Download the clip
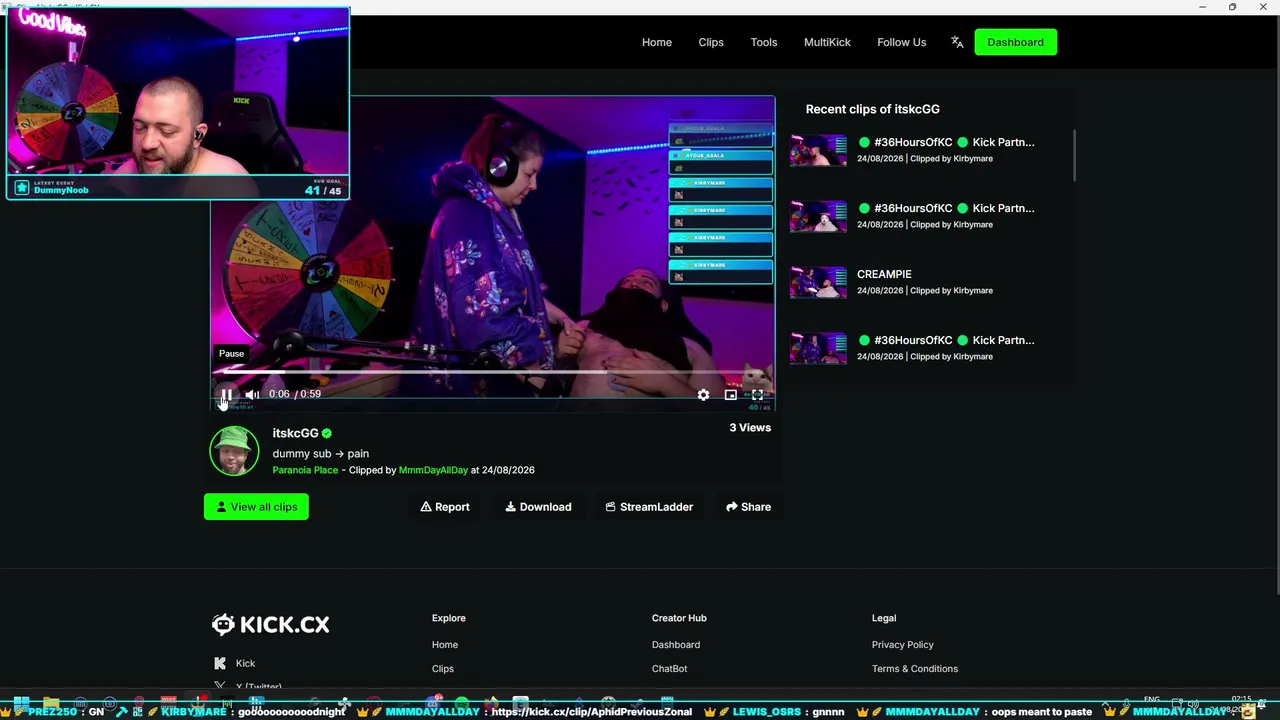 click(538, 507)
